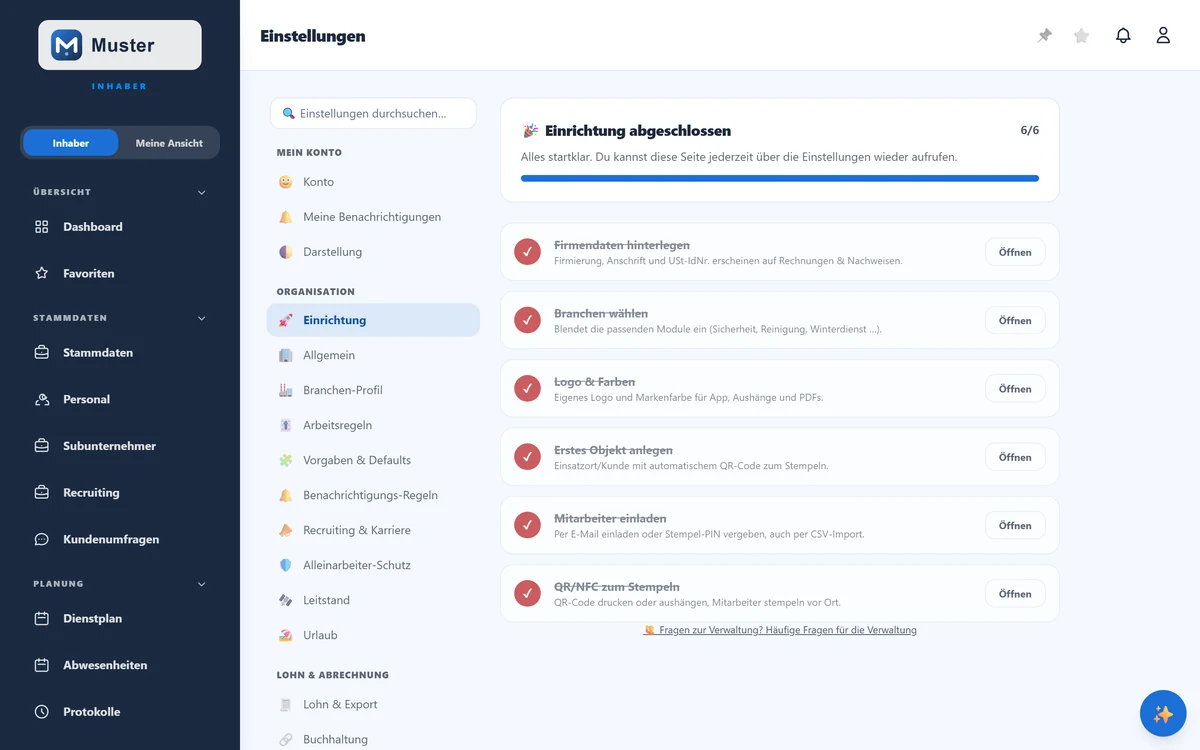The width and height of the screenshot is (1200, 750).
Task: Click the Urlaub beach icon
Action: (x=286, y=635)
